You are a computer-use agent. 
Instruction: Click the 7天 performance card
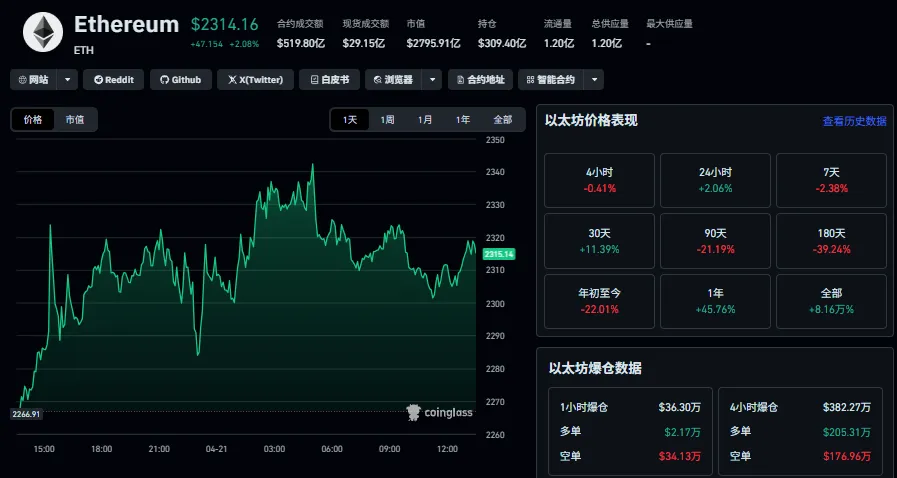(831, 180)
